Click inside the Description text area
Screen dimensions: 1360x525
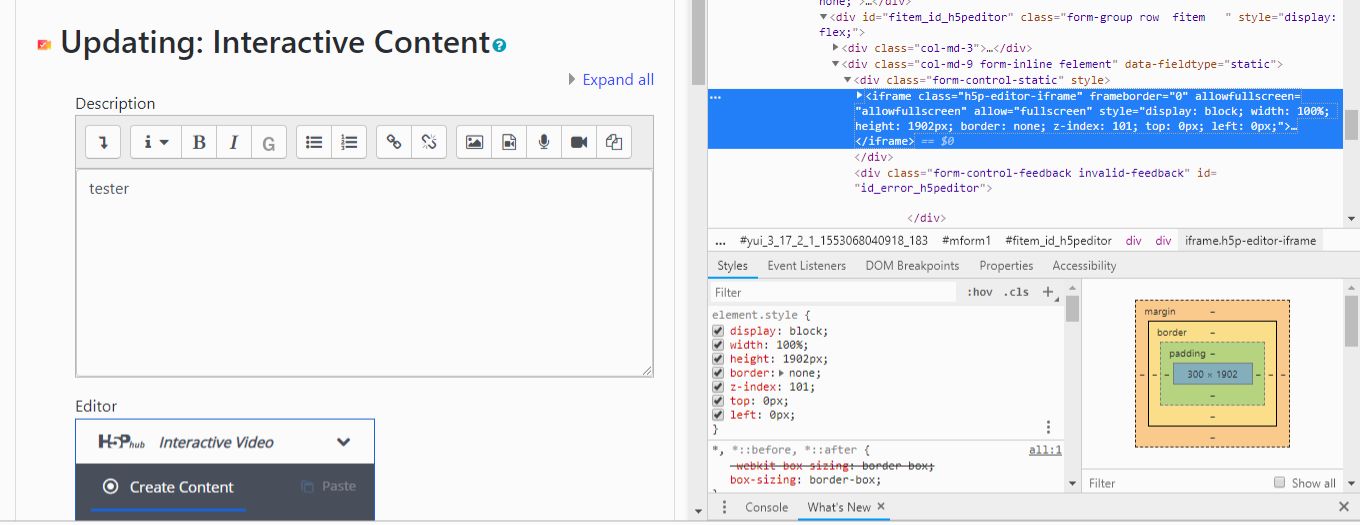click(364, 272)
